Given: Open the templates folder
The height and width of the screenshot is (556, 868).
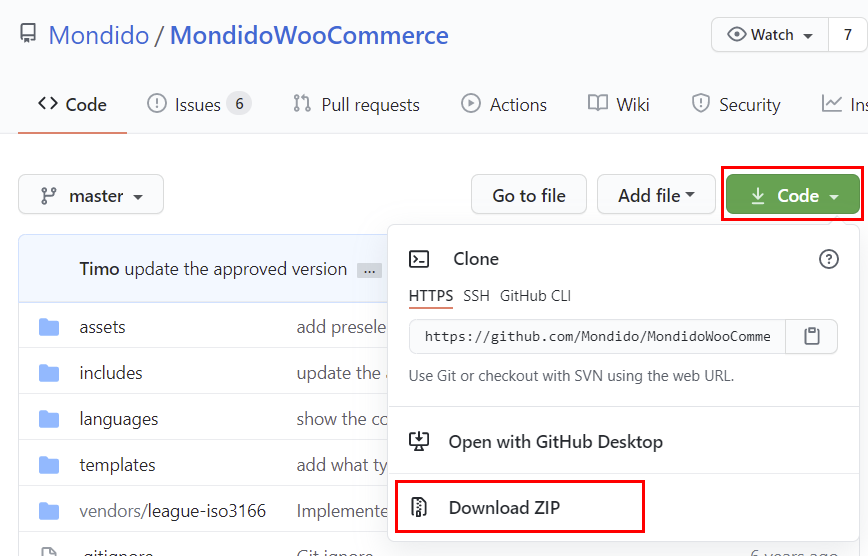Looking at the screenshot, I should pos(117,465).
